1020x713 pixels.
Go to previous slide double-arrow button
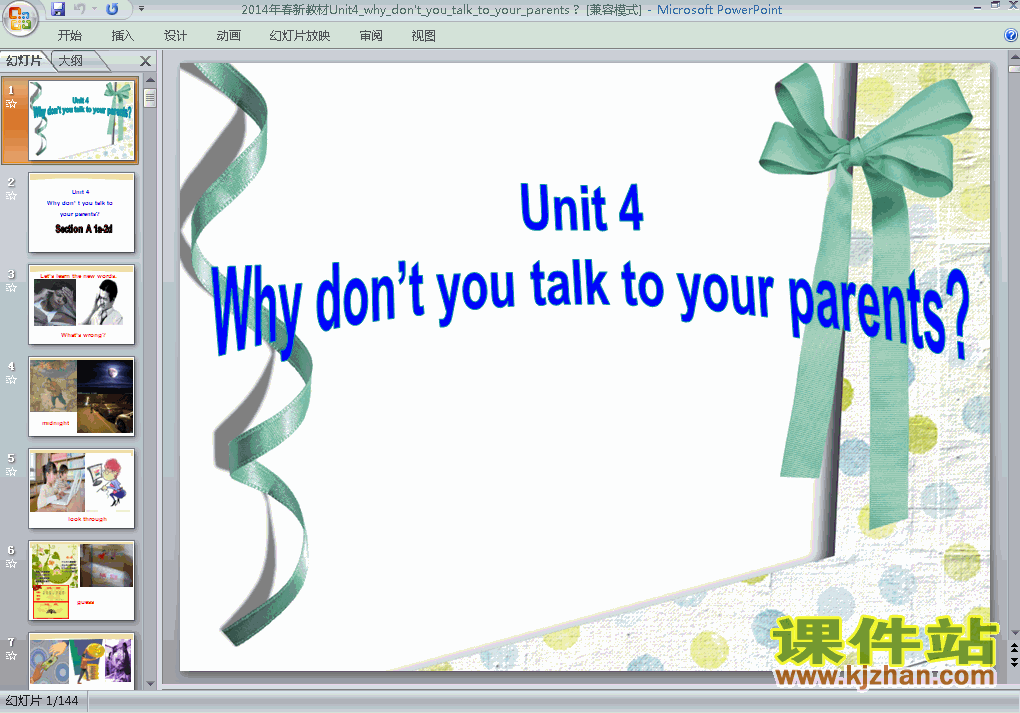click(1014, 648)
